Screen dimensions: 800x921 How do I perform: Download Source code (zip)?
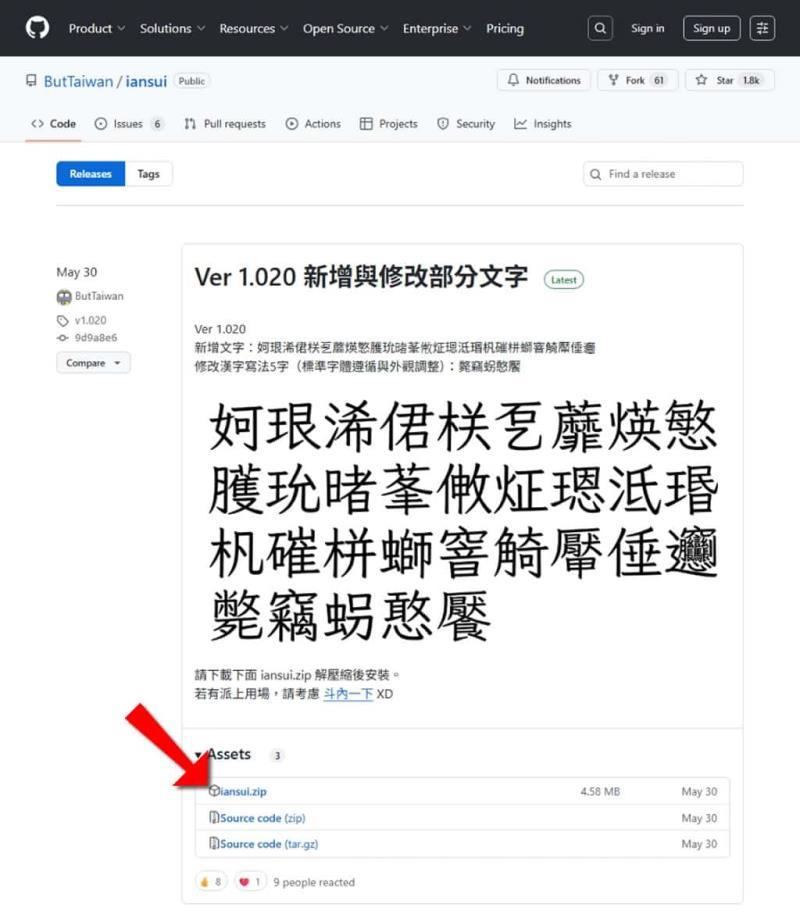click(263, 818)
